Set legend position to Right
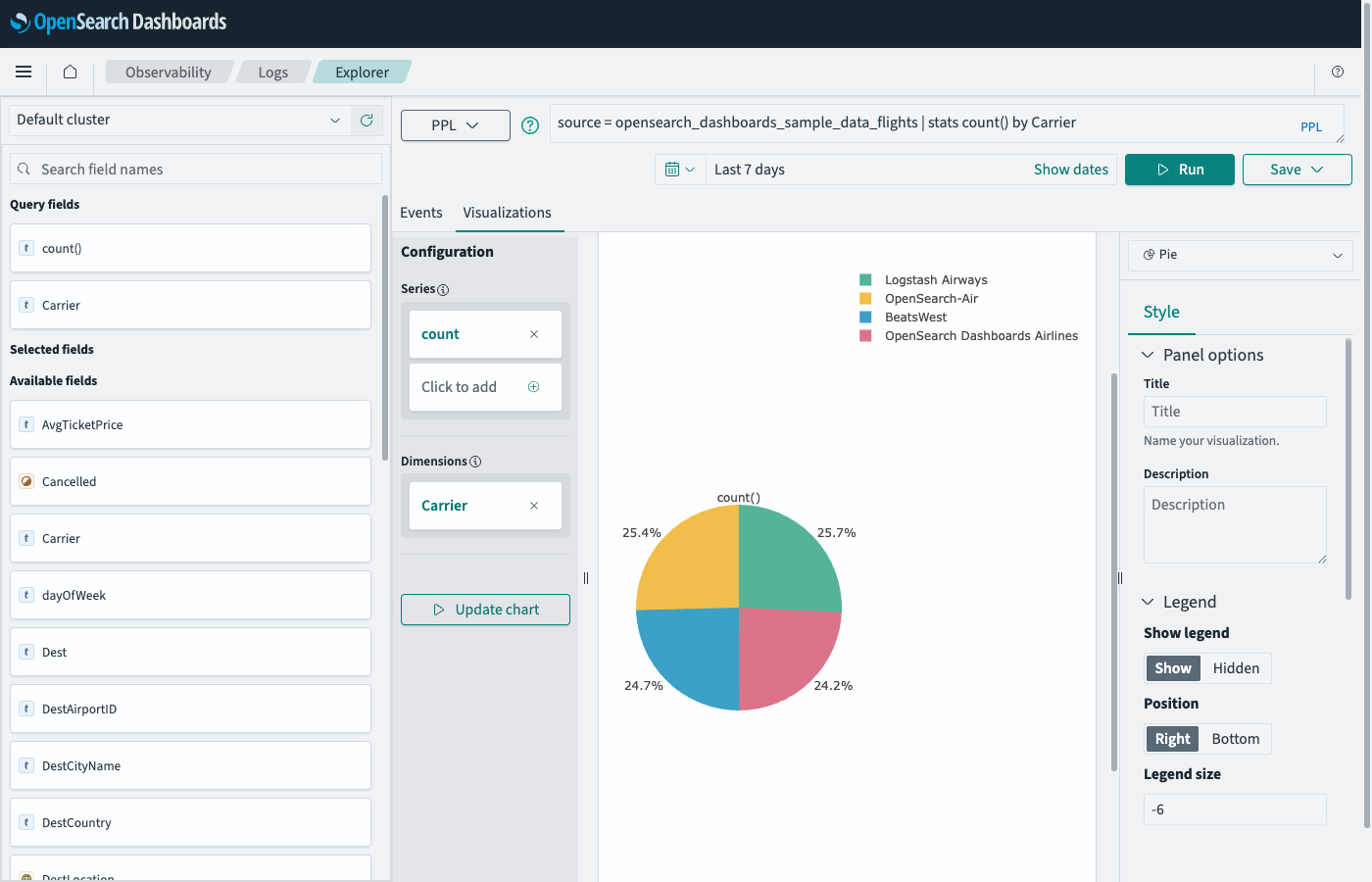 pyautogui.click(x=1172, y=739)
